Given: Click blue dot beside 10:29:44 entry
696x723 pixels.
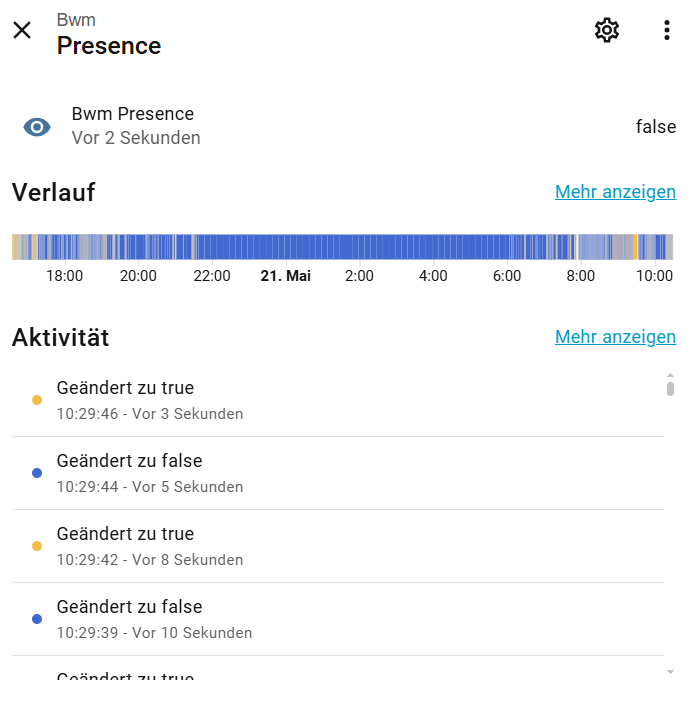Looking at the screenshot, I should [x=37, y=473].
